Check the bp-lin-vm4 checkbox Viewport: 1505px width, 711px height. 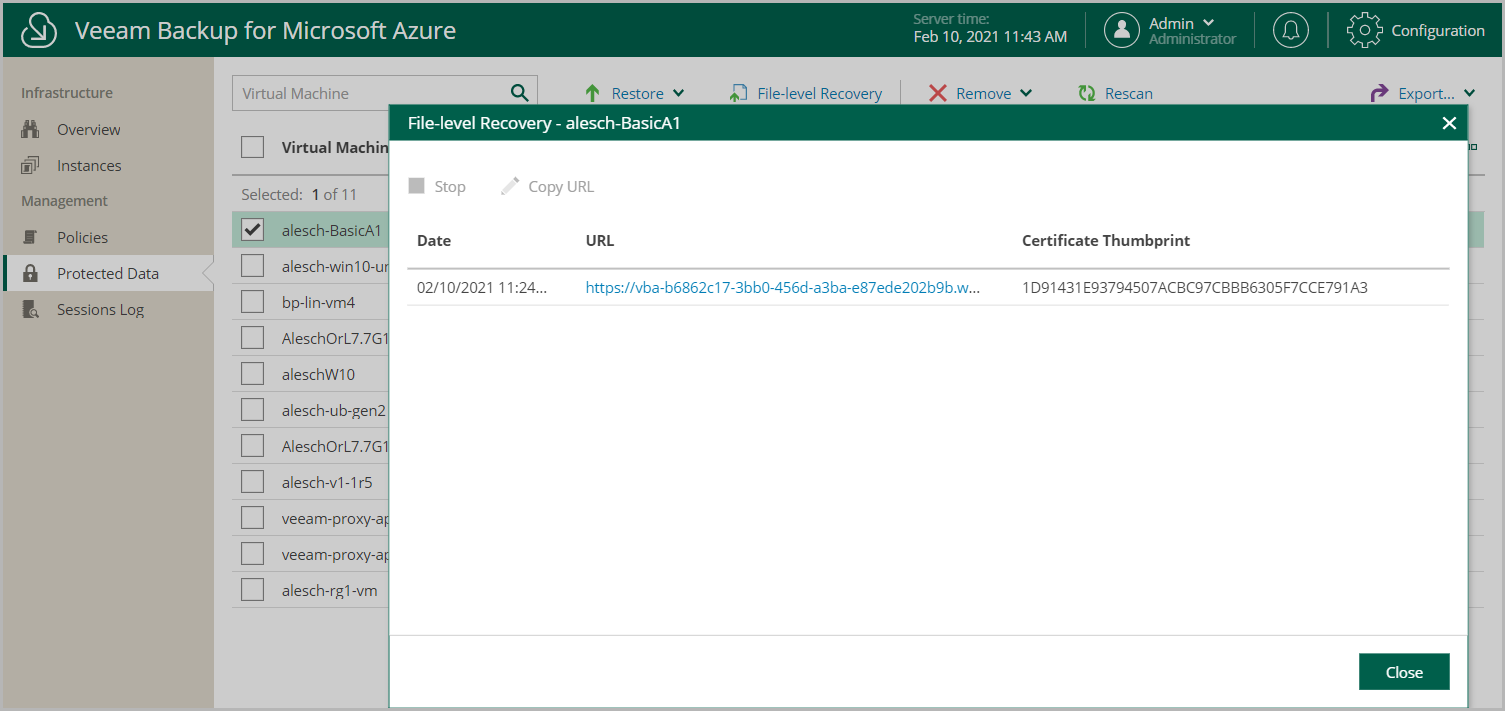(x=253, y=302)
